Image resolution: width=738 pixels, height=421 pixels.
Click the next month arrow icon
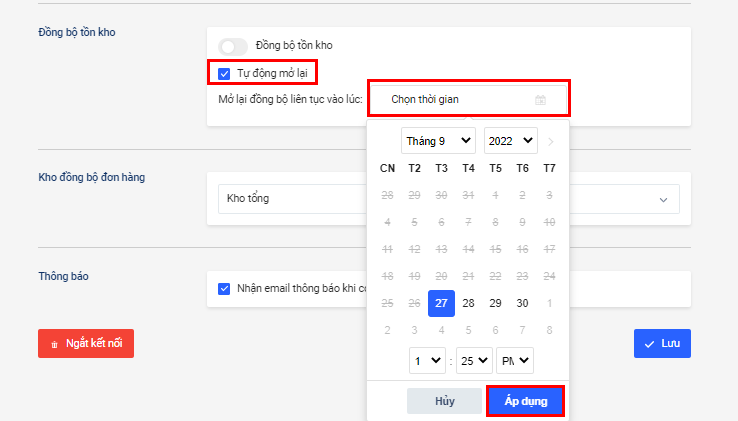(x=550, y=141)
